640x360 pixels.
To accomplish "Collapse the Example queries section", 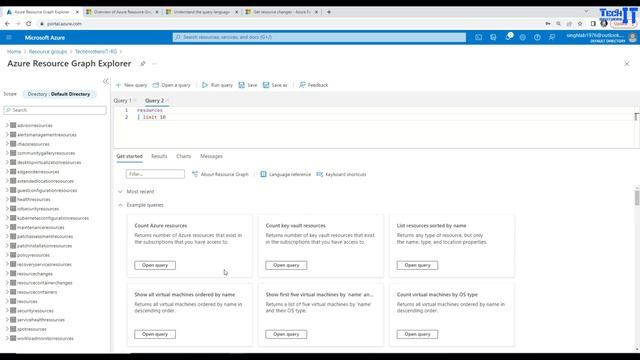I will coord(120,205).
